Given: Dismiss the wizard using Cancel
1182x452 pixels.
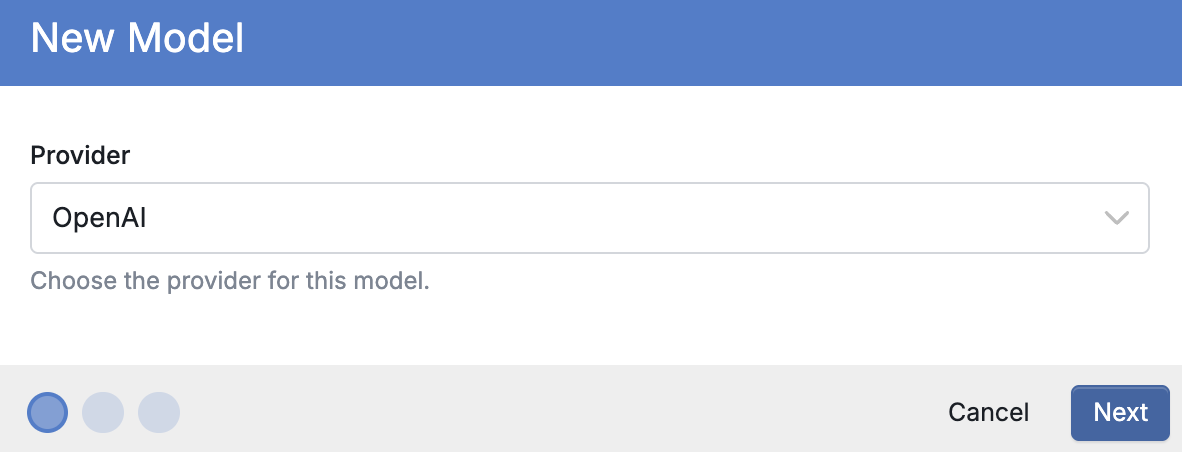Looking at the screenshot, I should click(988, 412).
